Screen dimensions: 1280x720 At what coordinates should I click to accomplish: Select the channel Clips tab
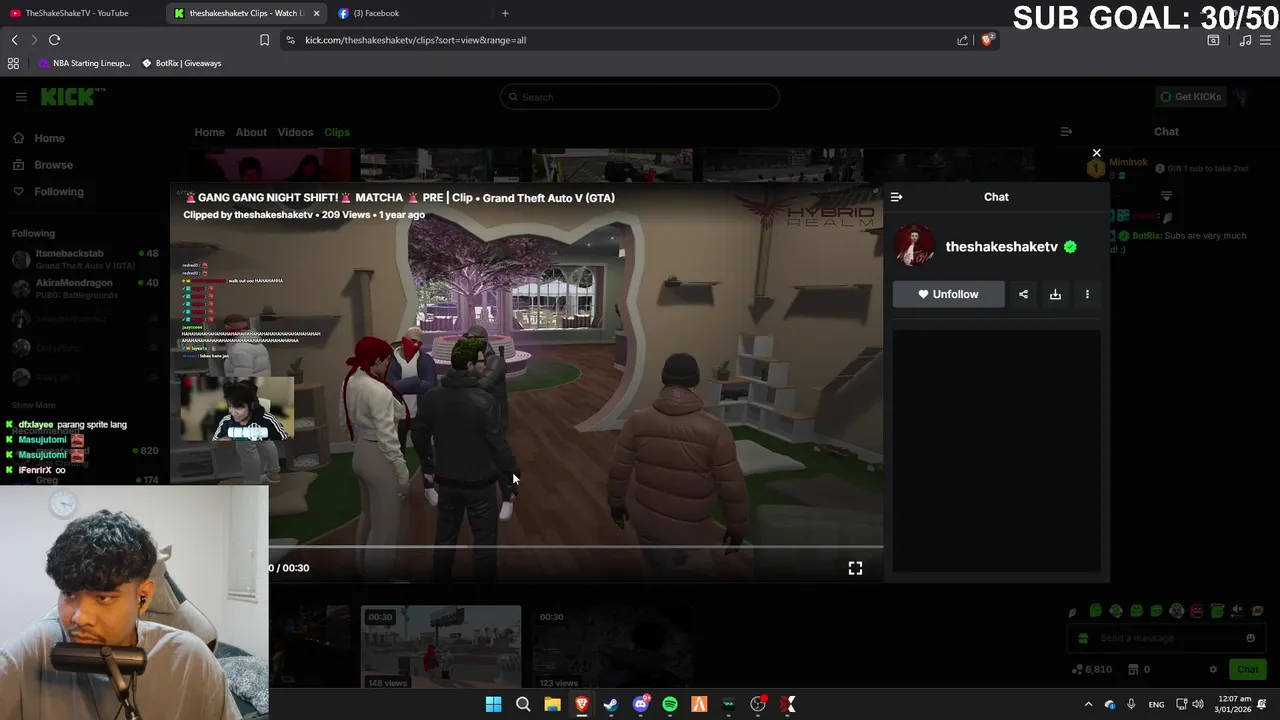tap(337, 132)
